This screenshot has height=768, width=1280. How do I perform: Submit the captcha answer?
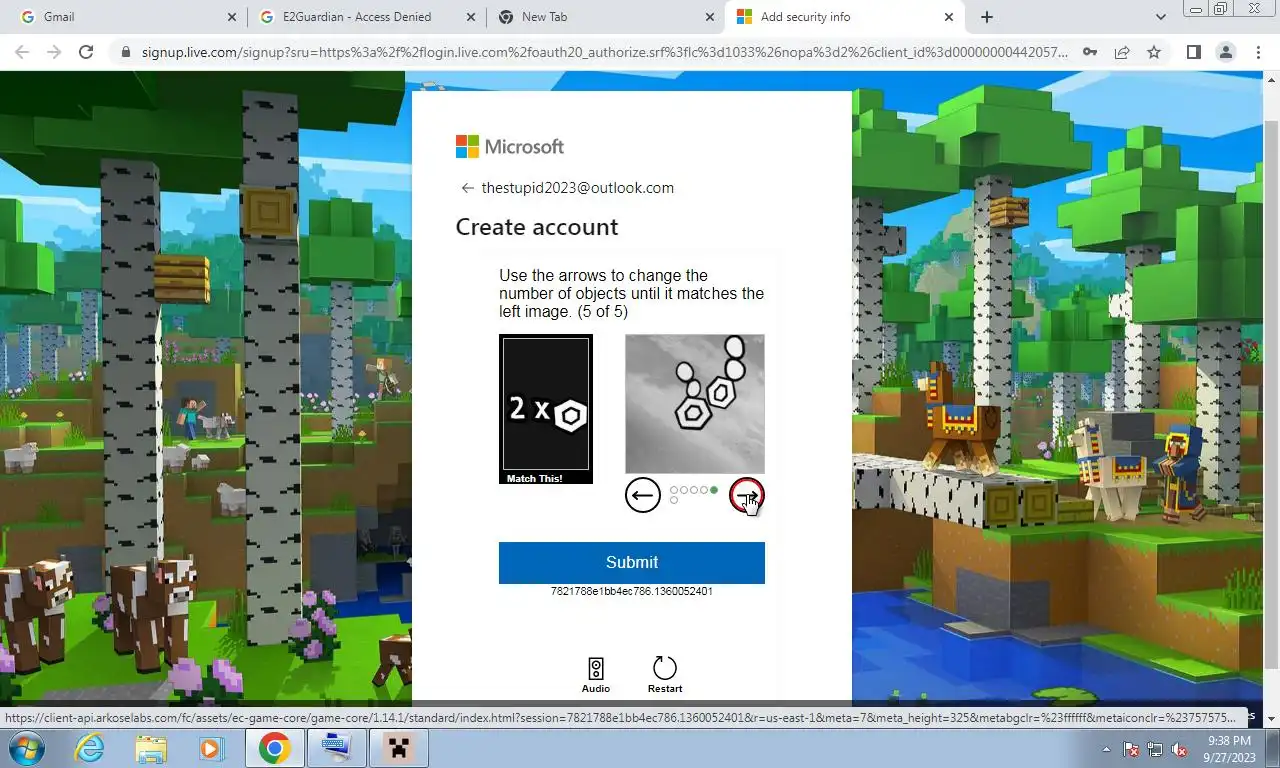tap(632, 562)
